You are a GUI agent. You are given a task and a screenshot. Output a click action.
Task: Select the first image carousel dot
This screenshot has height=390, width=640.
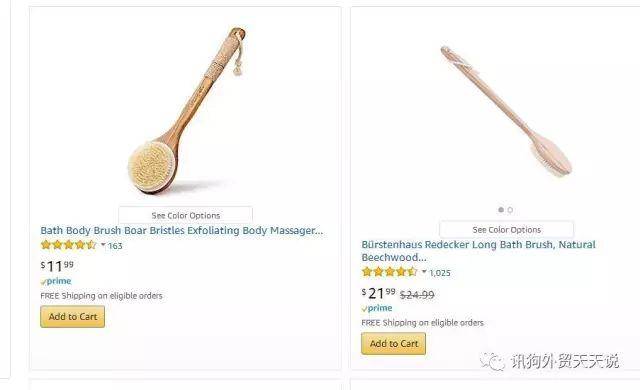[501, 210]
